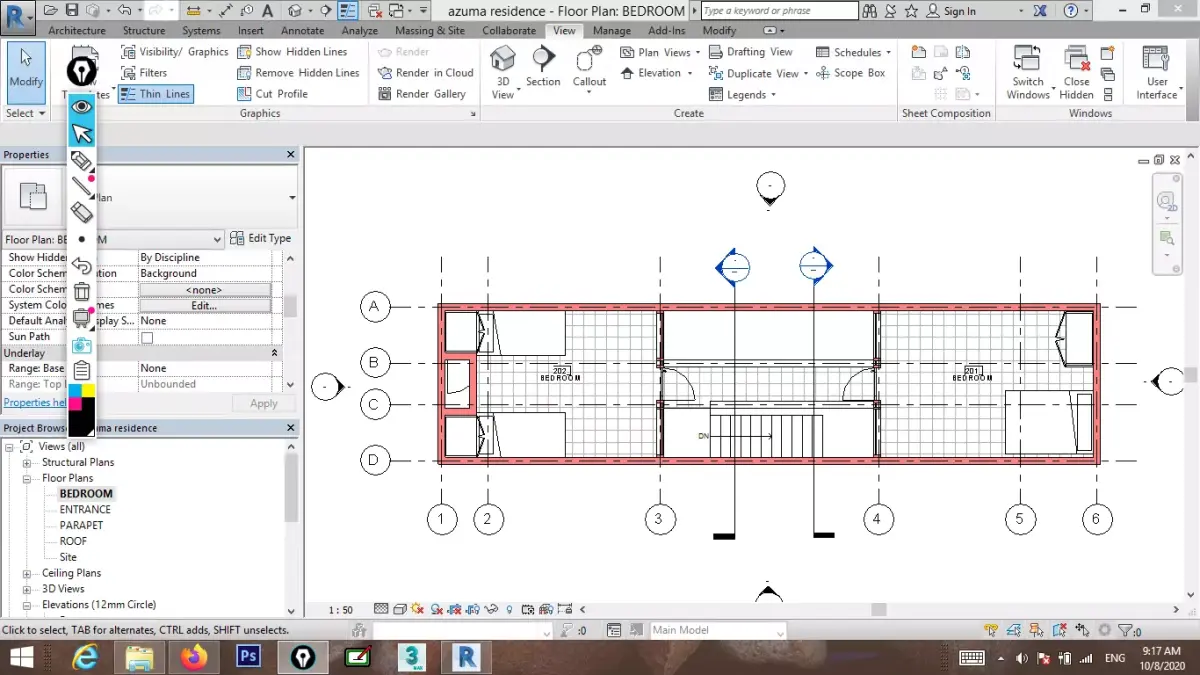The width and height of the screenshot is (1200, 675).
Task: Open the Legends dropdown
Action: (x=743, y=94)
